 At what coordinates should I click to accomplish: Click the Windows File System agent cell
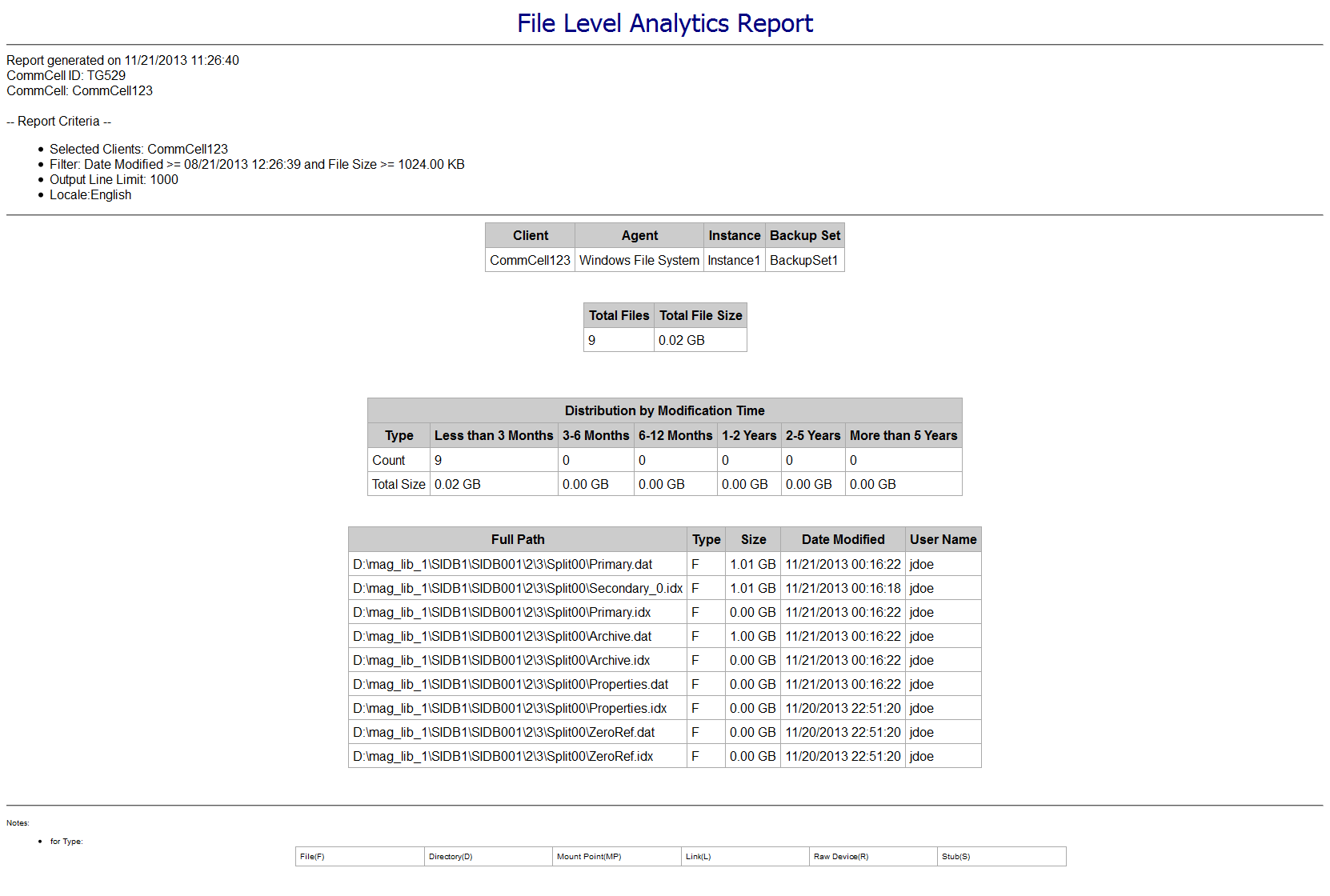[x=639, y=260]
